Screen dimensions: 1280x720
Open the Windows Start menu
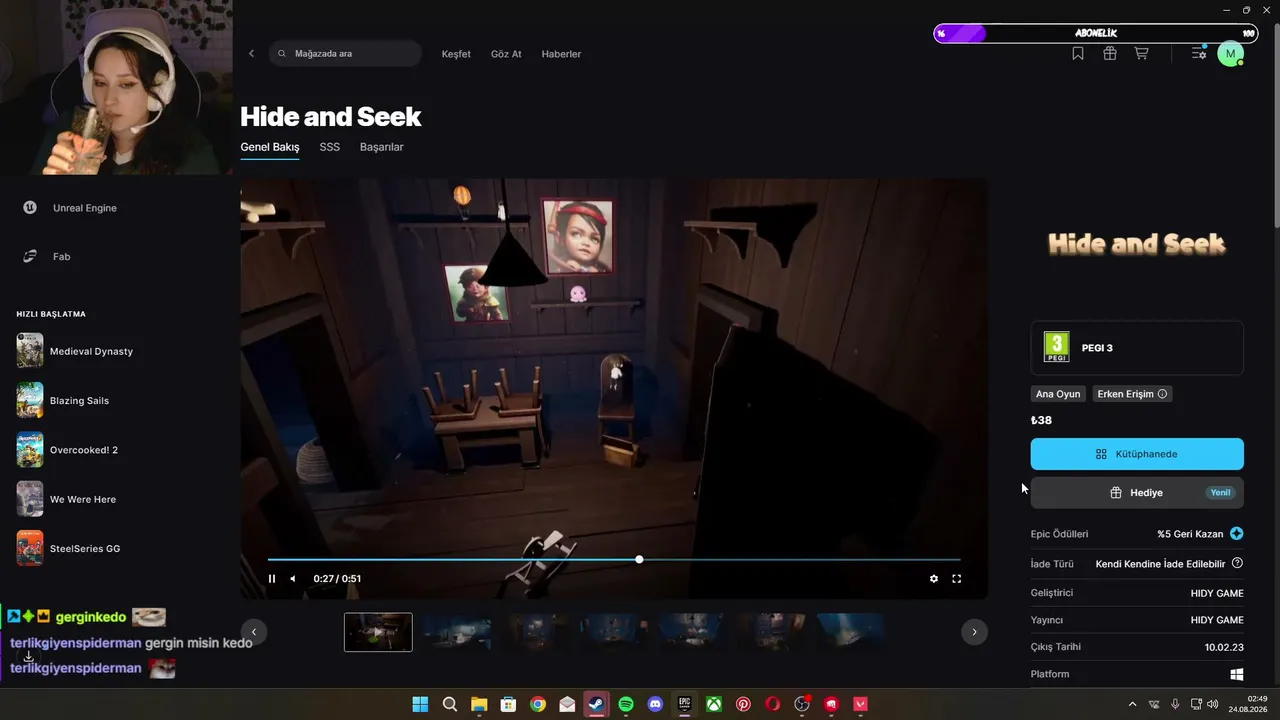[x=420, y=704]
